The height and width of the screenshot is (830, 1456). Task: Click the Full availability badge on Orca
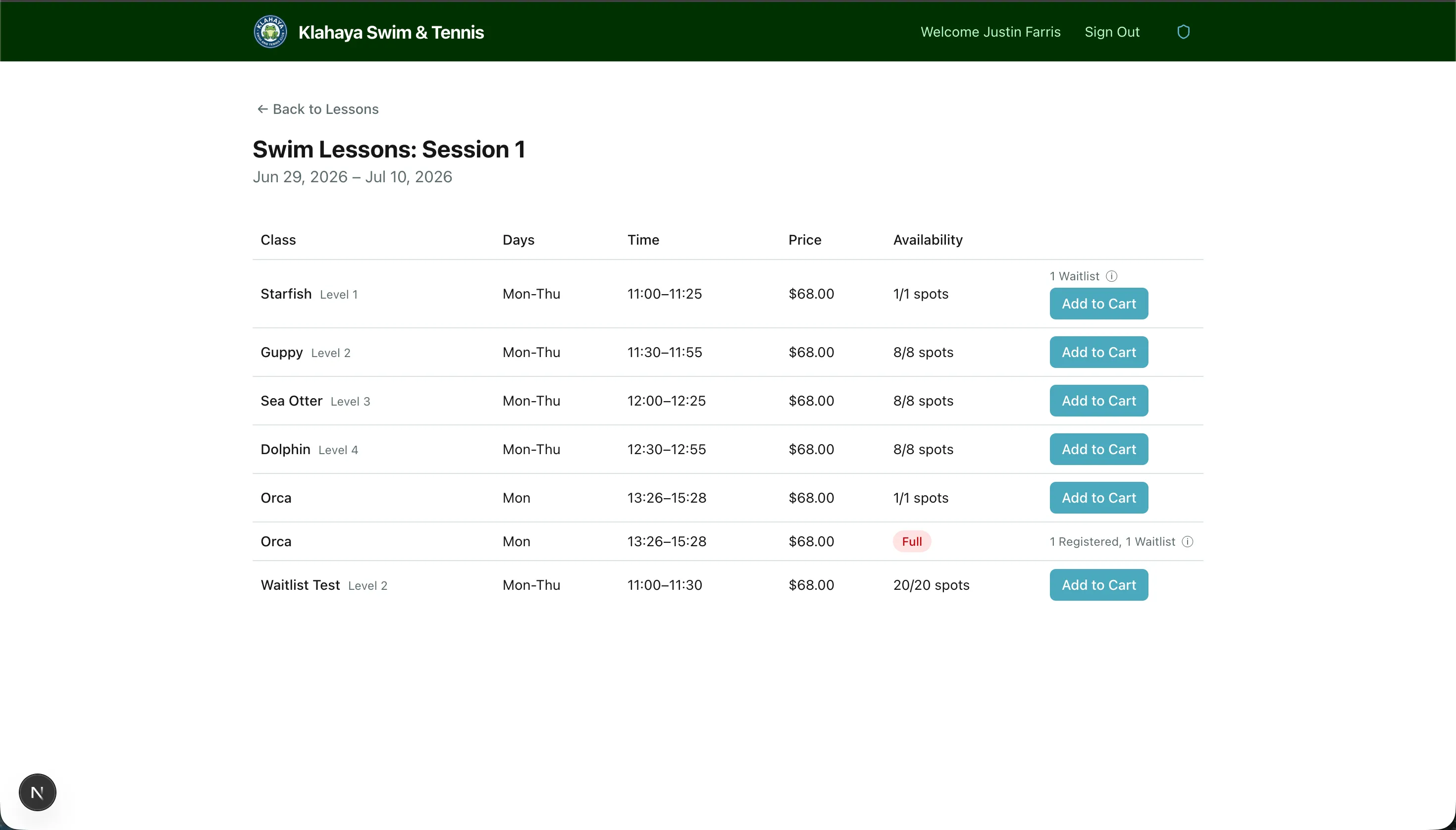pos(911,540)
